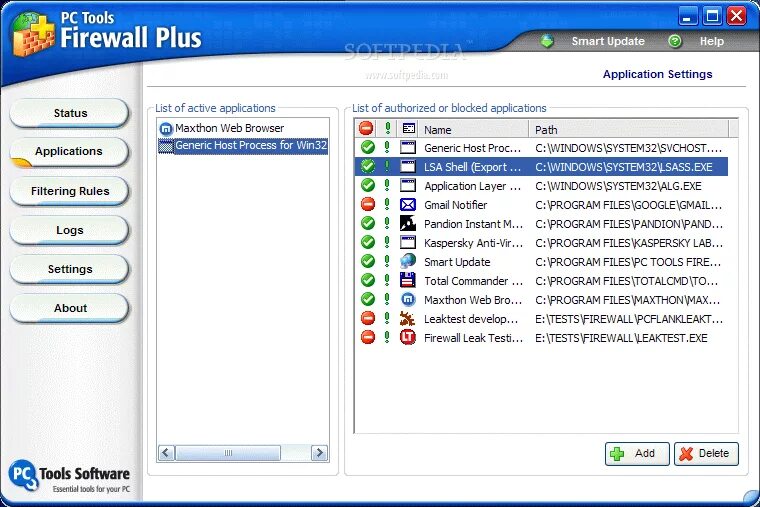The height and width of the screenshot is (507, 760).
Task: Click the Name column header
Action: [475, 129]
